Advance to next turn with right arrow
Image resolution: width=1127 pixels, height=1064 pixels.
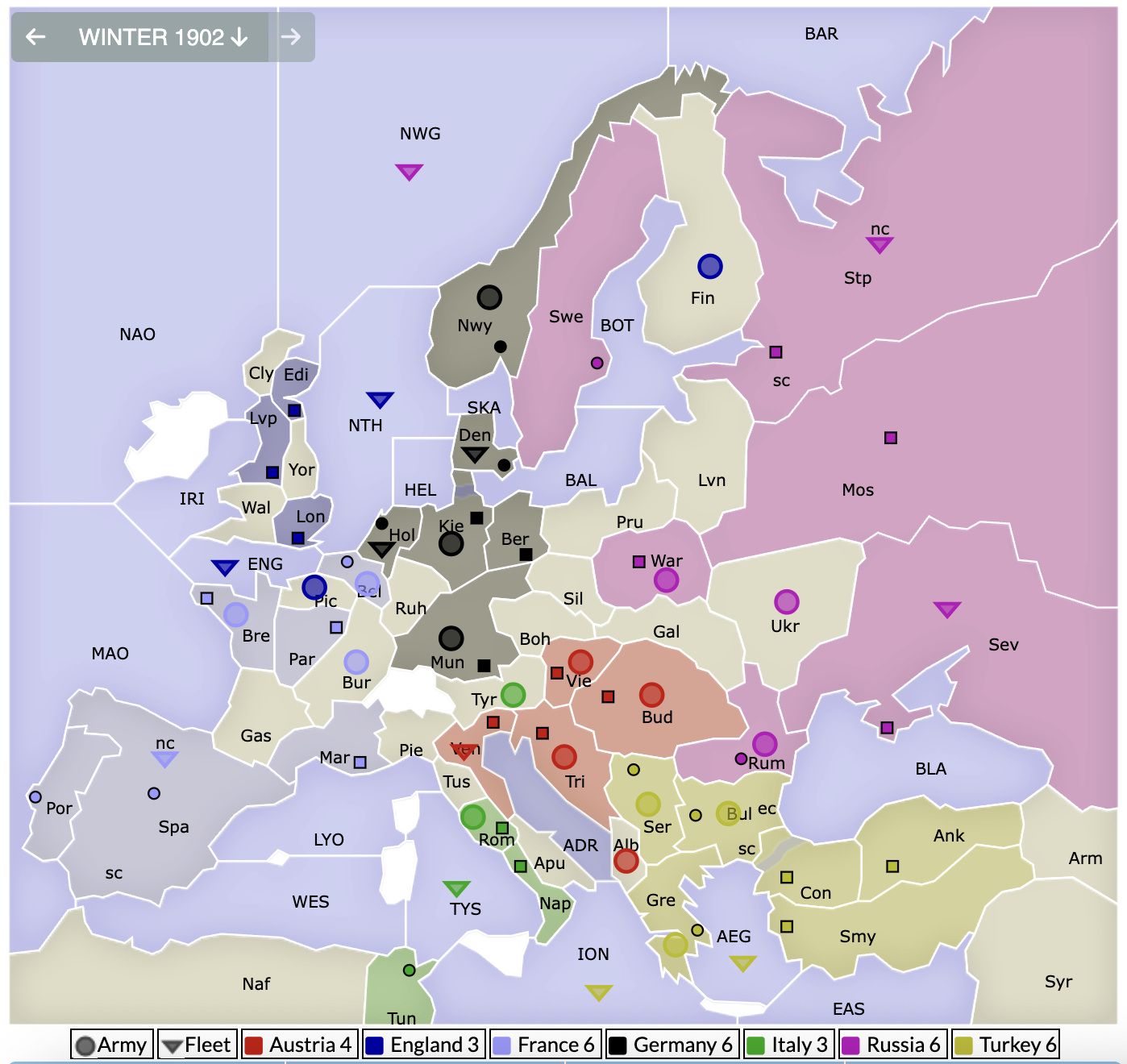(291, 37)
